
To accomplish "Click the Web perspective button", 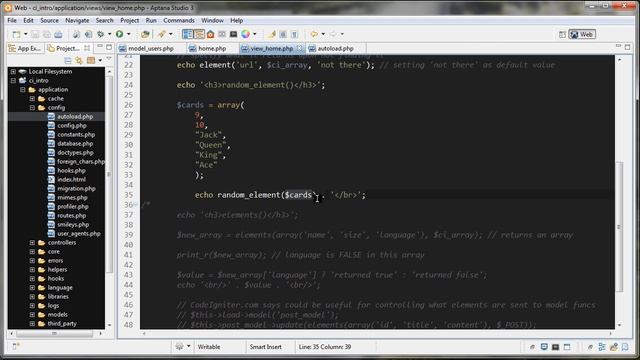I will coord(582,35).
